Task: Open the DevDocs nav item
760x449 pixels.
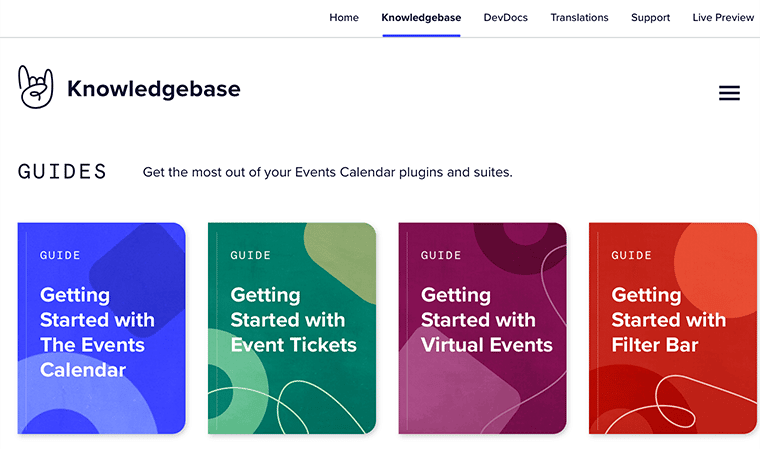Action: tap(506, 17)
